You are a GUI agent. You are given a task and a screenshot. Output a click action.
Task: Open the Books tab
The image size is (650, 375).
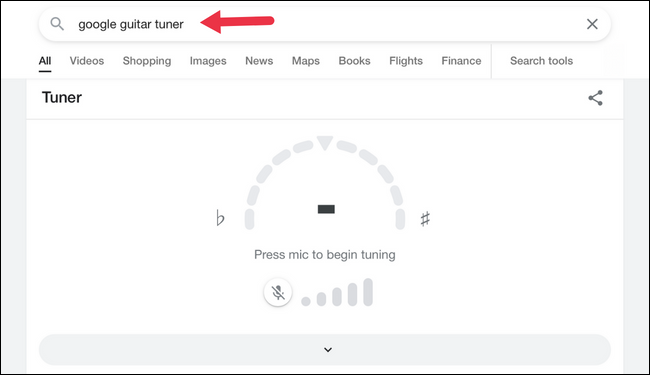[354, 61]
